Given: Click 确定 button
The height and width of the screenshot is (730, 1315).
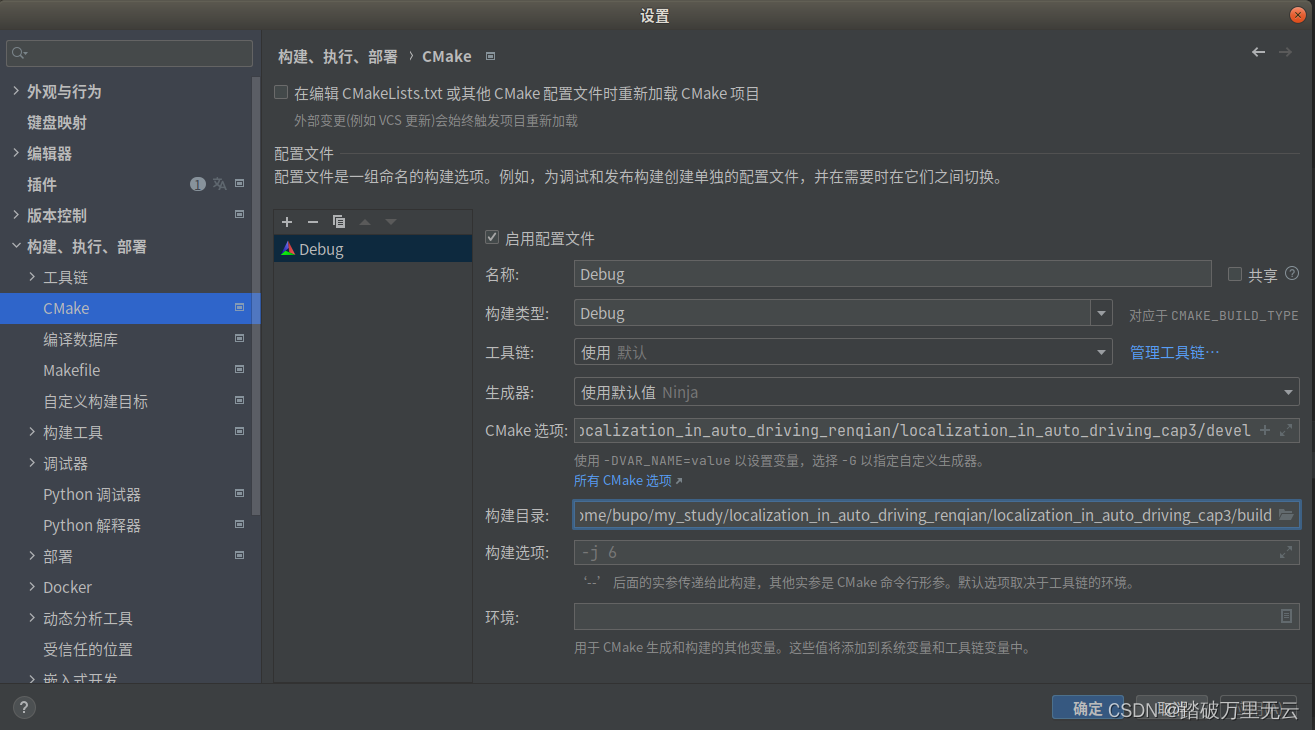Looking at the screenshot, I should point(1087,708).
